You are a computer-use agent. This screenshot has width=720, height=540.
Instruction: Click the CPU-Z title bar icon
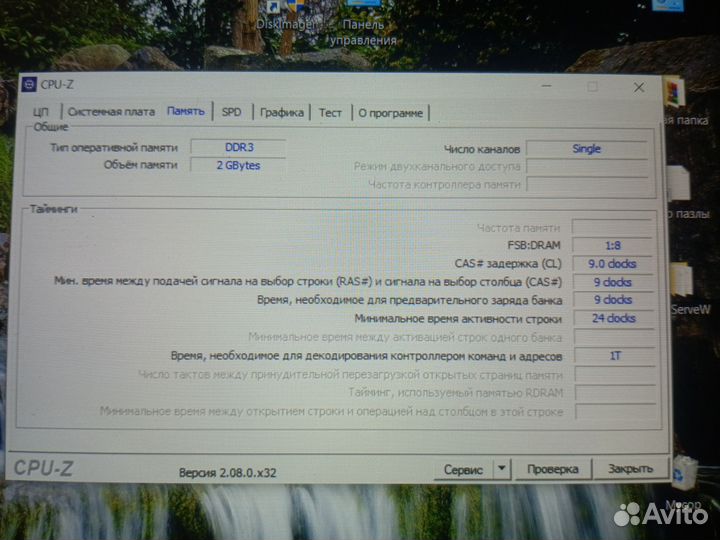pyautogui.click(x=29, y=84)
